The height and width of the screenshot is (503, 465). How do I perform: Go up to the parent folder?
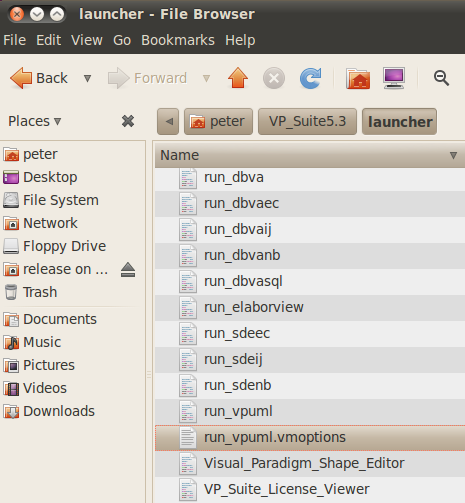point(238,78)
